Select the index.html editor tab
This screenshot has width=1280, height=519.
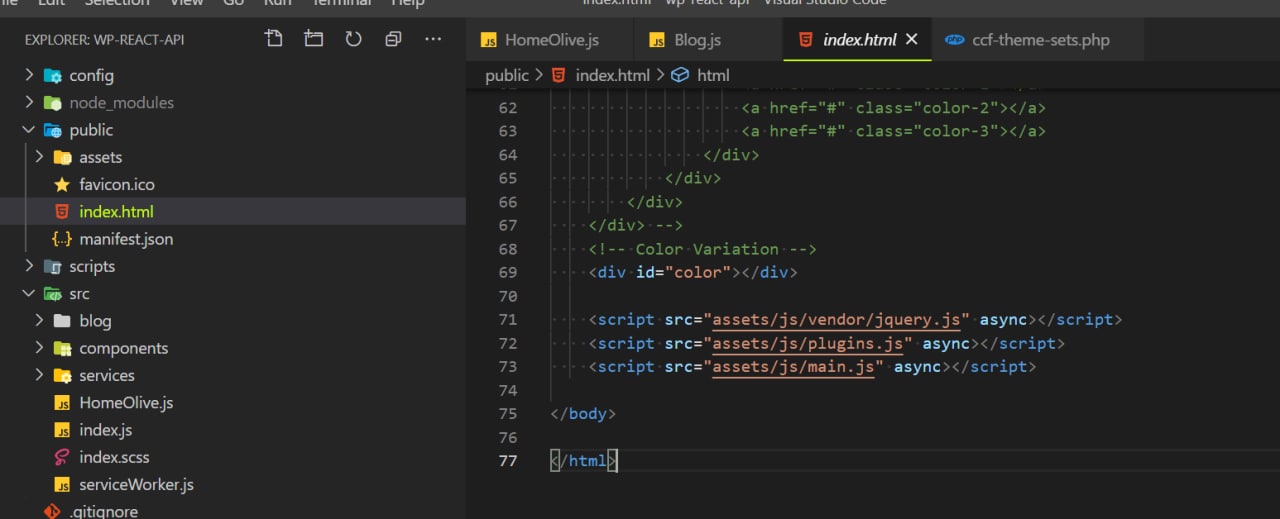(x=858, y=40)
